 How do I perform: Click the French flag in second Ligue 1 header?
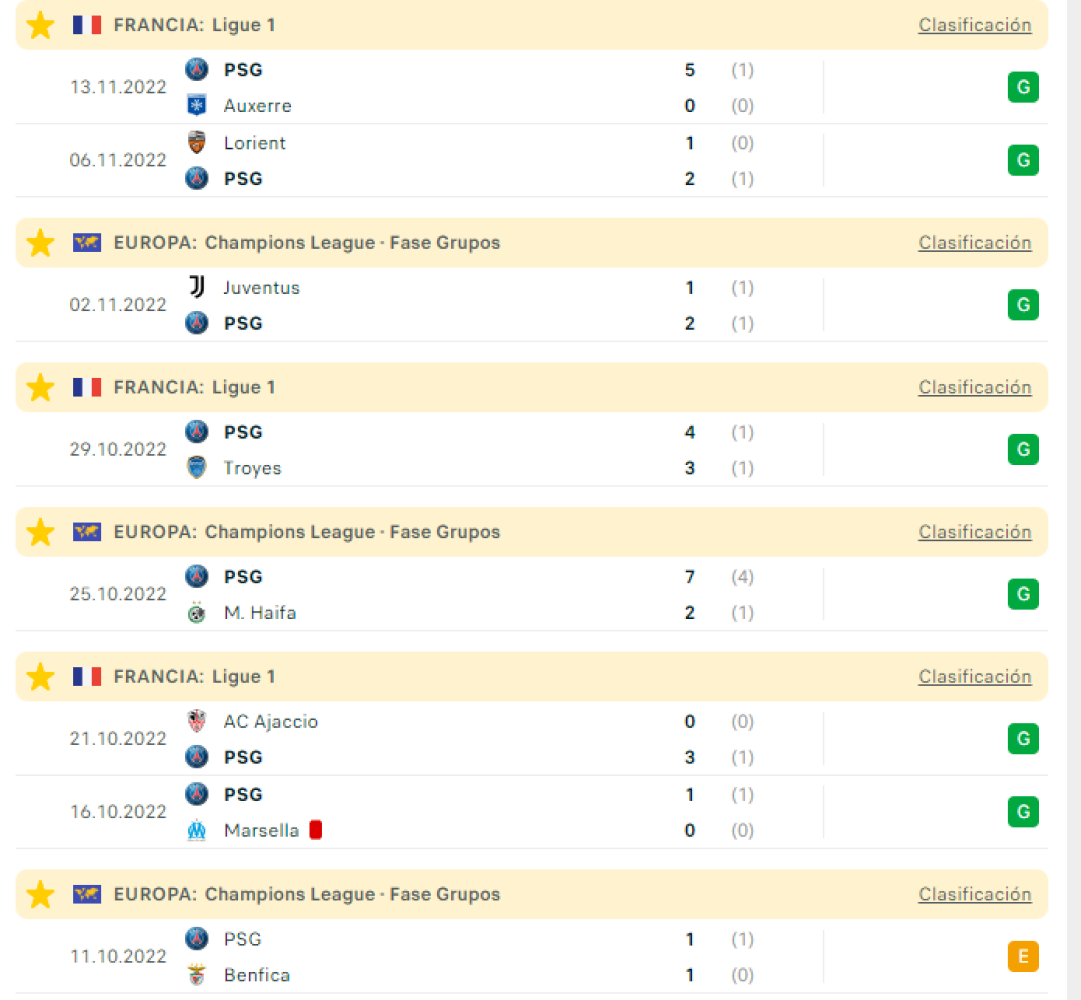(87, 387)
